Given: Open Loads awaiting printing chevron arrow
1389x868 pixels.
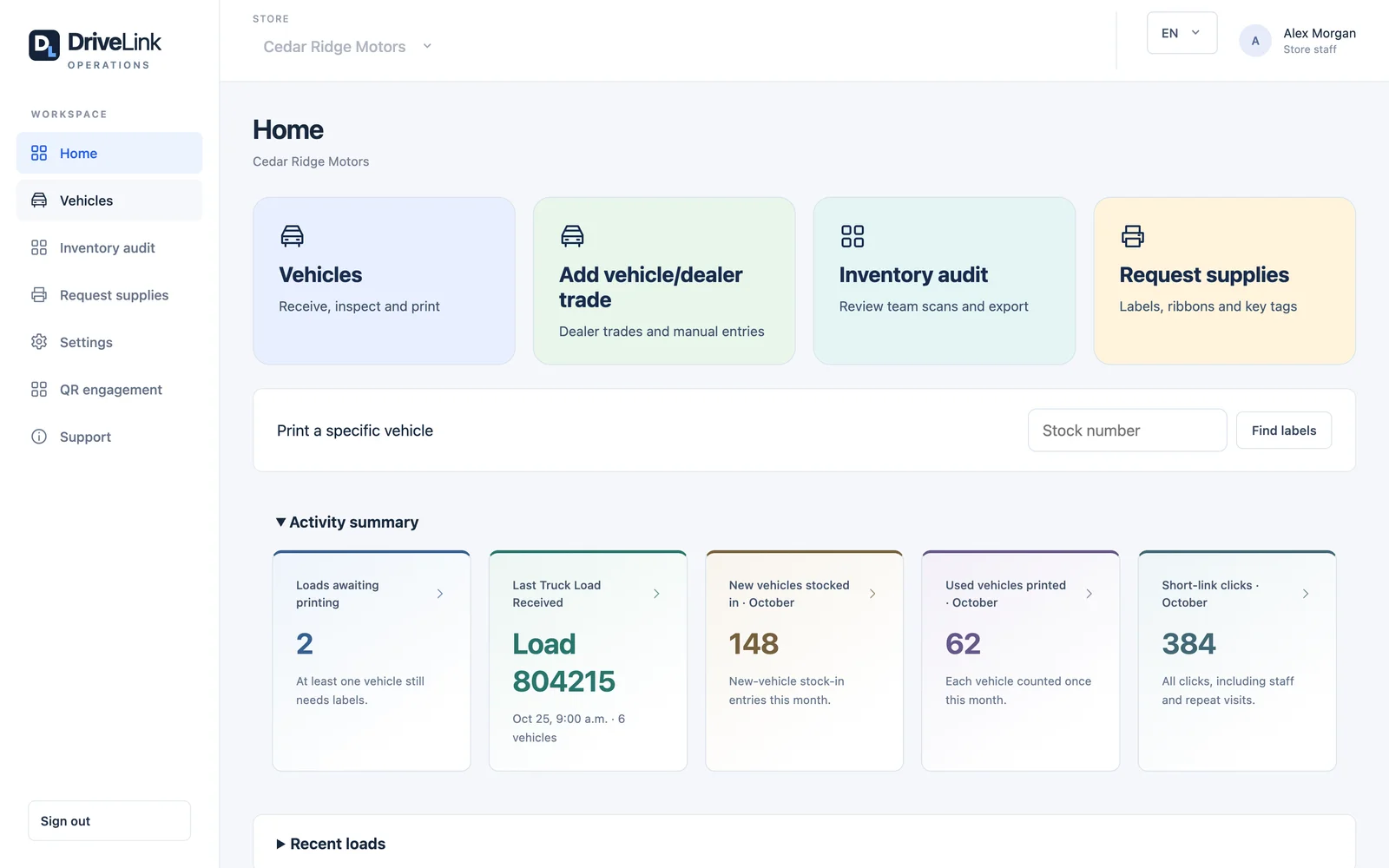Looking at the screenshot, I should (440, 594).
